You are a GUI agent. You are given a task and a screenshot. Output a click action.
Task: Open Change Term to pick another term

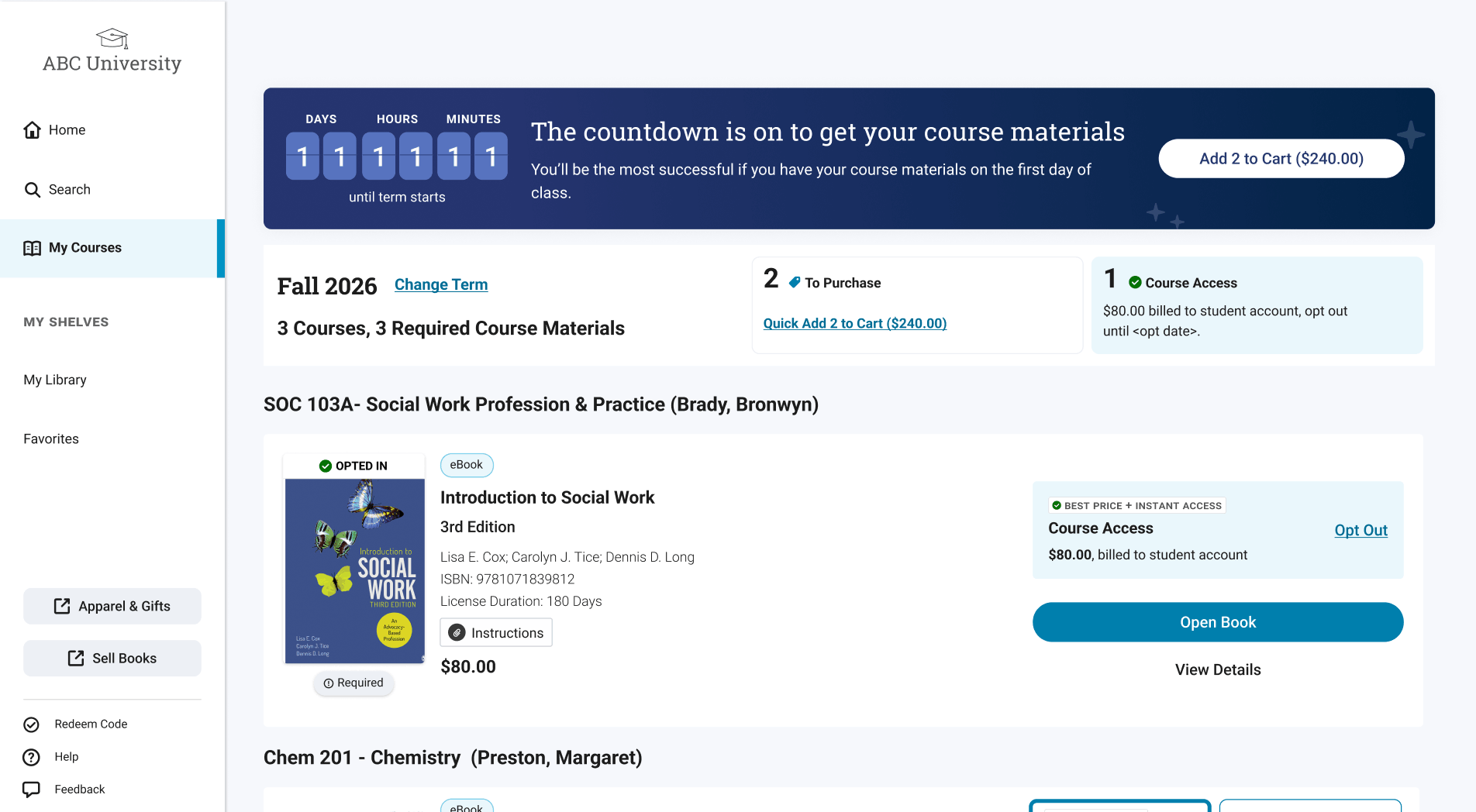440,284
